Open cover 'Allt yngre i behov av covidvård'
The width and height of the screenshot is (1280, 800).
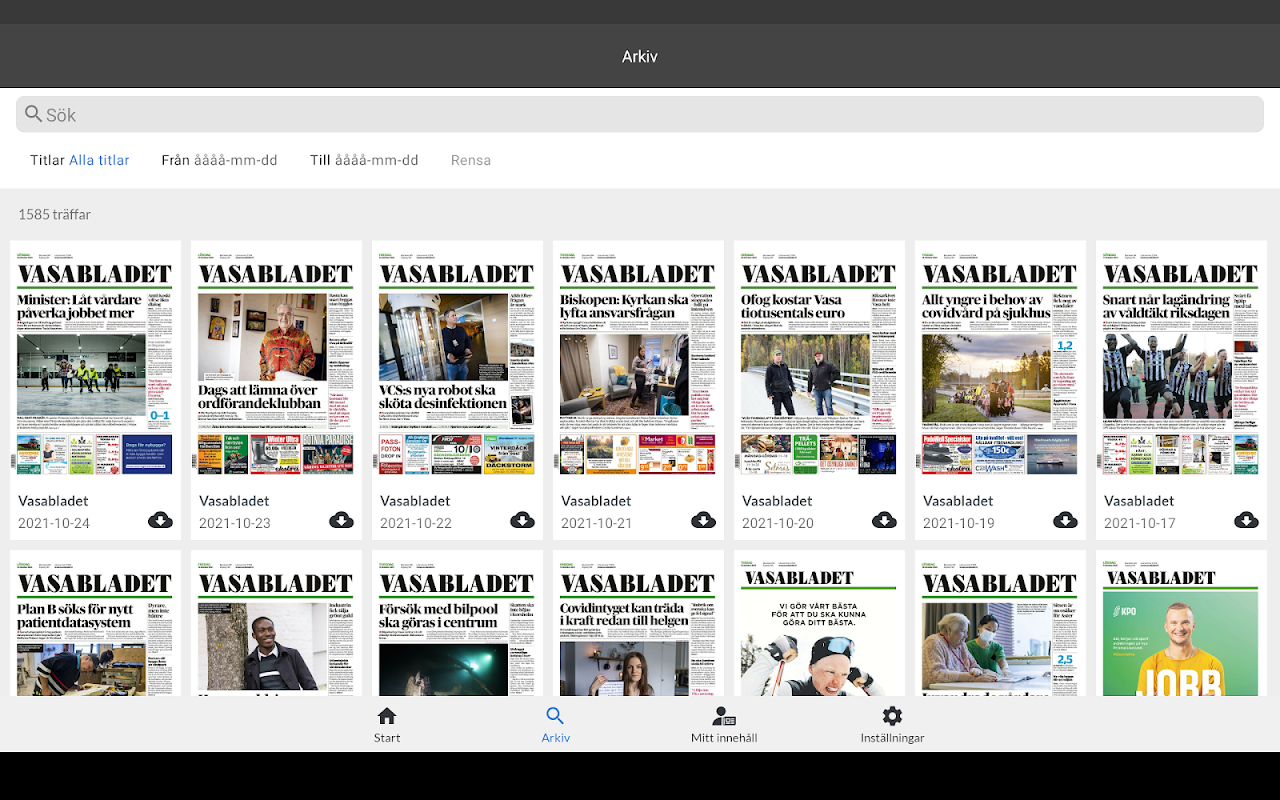[1000, 362]
